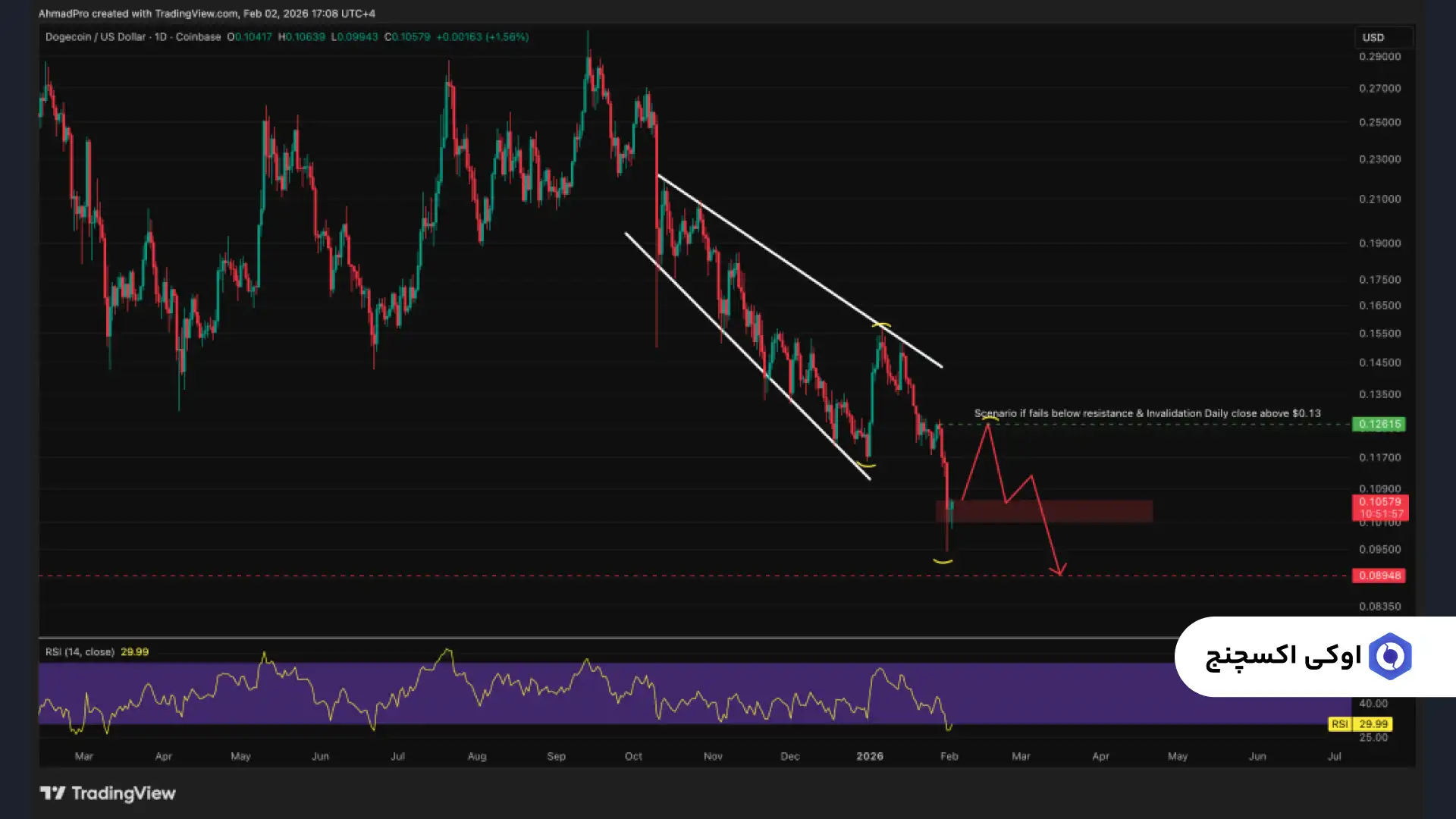The image size is (1456, 819).
Task: Click the RSI (14, close) indicator legend
Action: 80,651
